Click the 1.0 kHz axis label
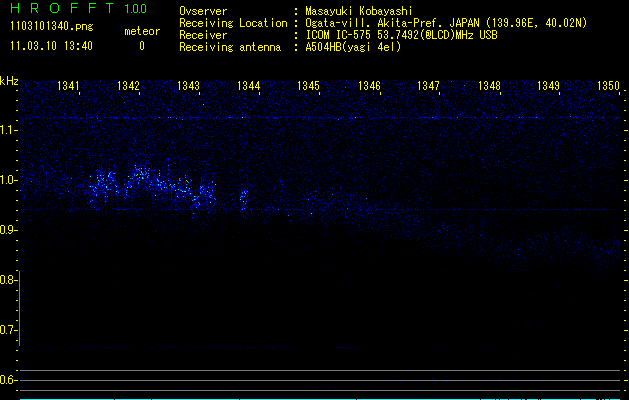629x400 pixels. coord(7,180)
